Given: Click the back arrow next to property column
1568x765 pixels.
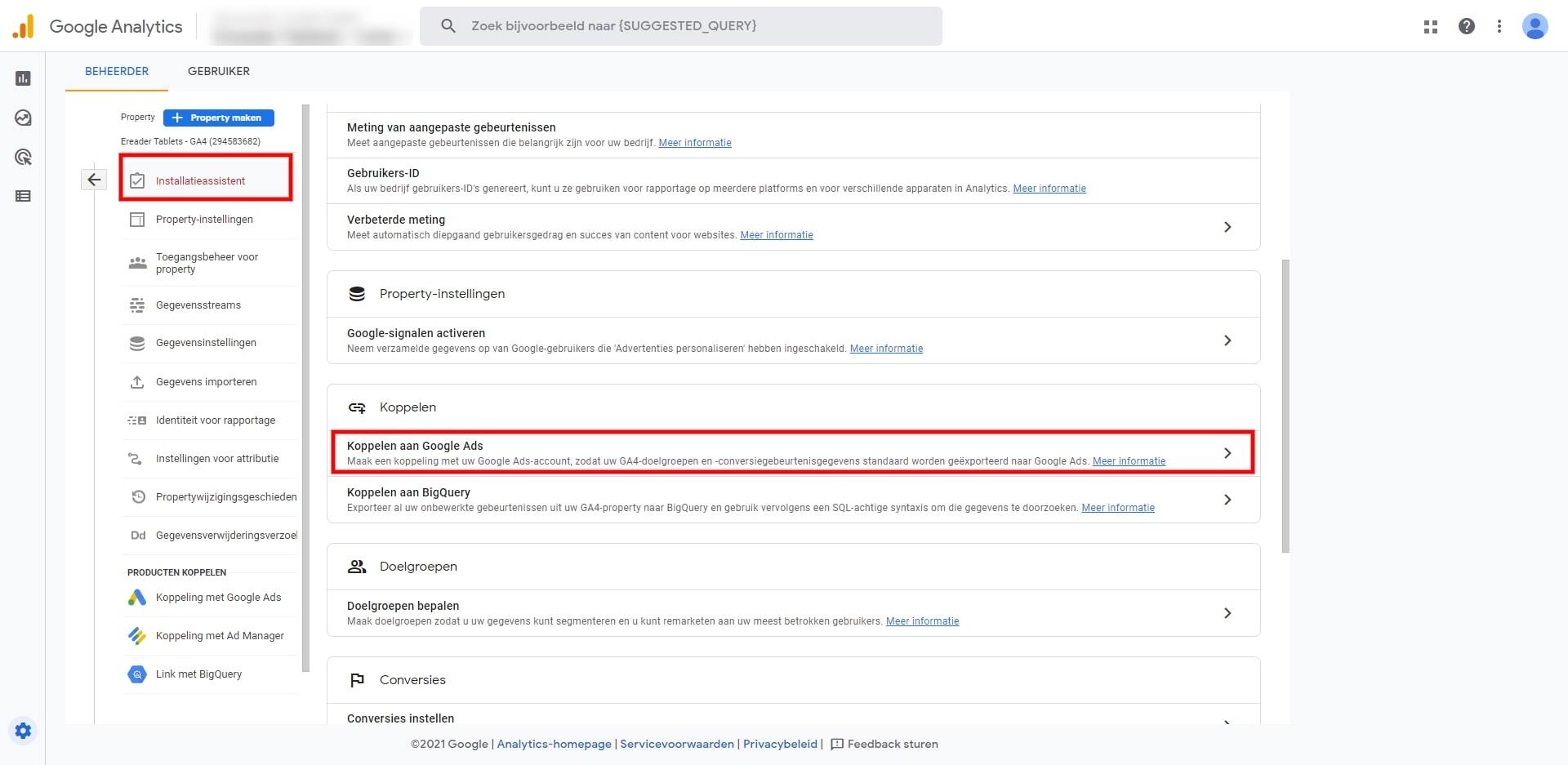Looking at the screenshot, I should pos(94,180).
